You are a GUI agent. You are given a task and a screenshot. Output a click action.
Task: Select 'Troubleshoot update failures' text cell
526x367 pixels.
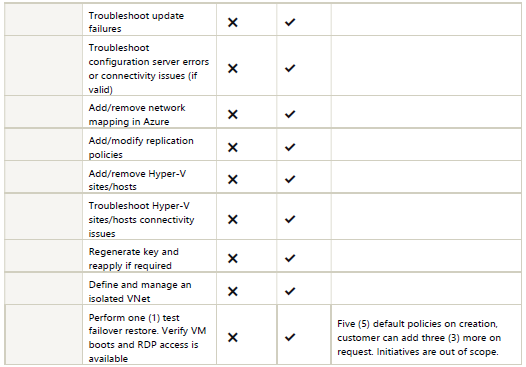tap(149, 19)
